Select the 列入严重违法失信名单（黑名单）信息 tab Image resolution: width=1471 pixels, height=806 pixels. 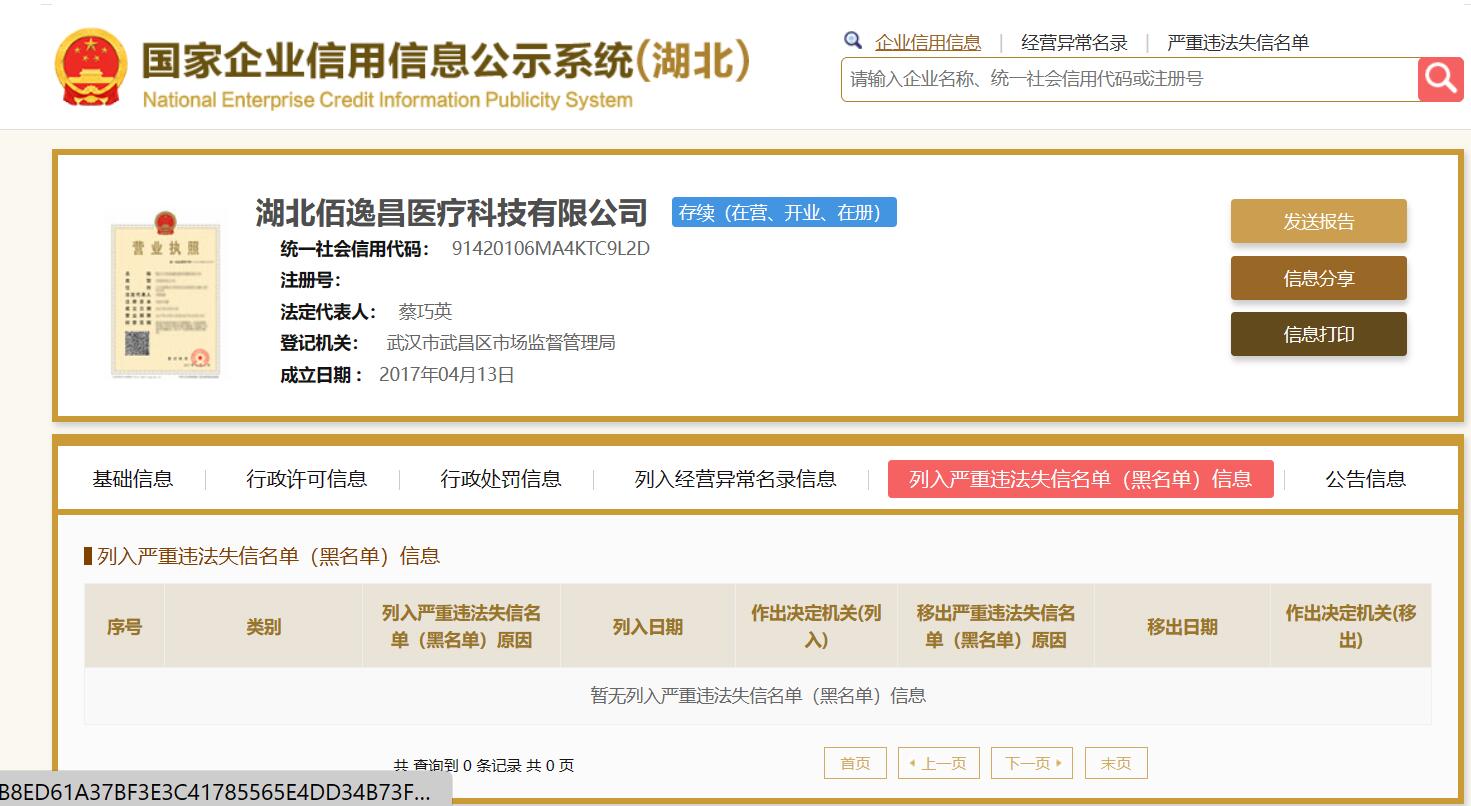(x=1081, y=479)
